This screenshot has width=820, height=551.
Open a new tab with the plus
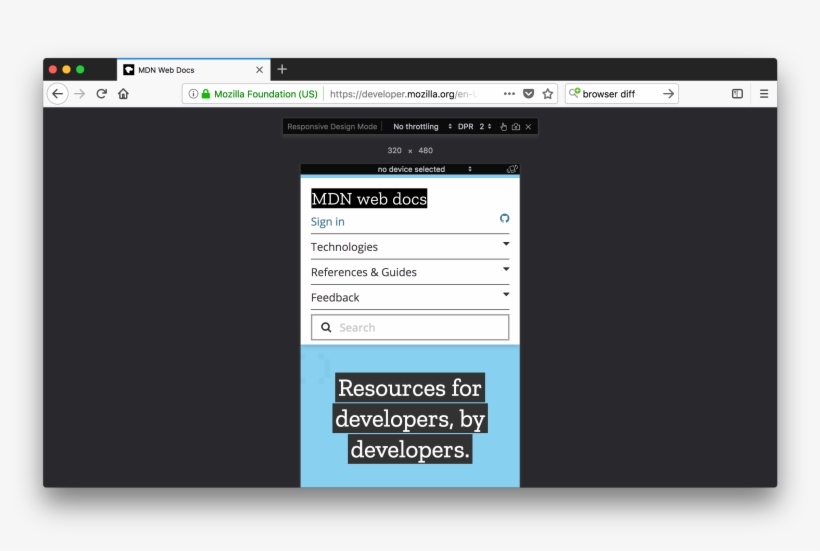[282, 70]
